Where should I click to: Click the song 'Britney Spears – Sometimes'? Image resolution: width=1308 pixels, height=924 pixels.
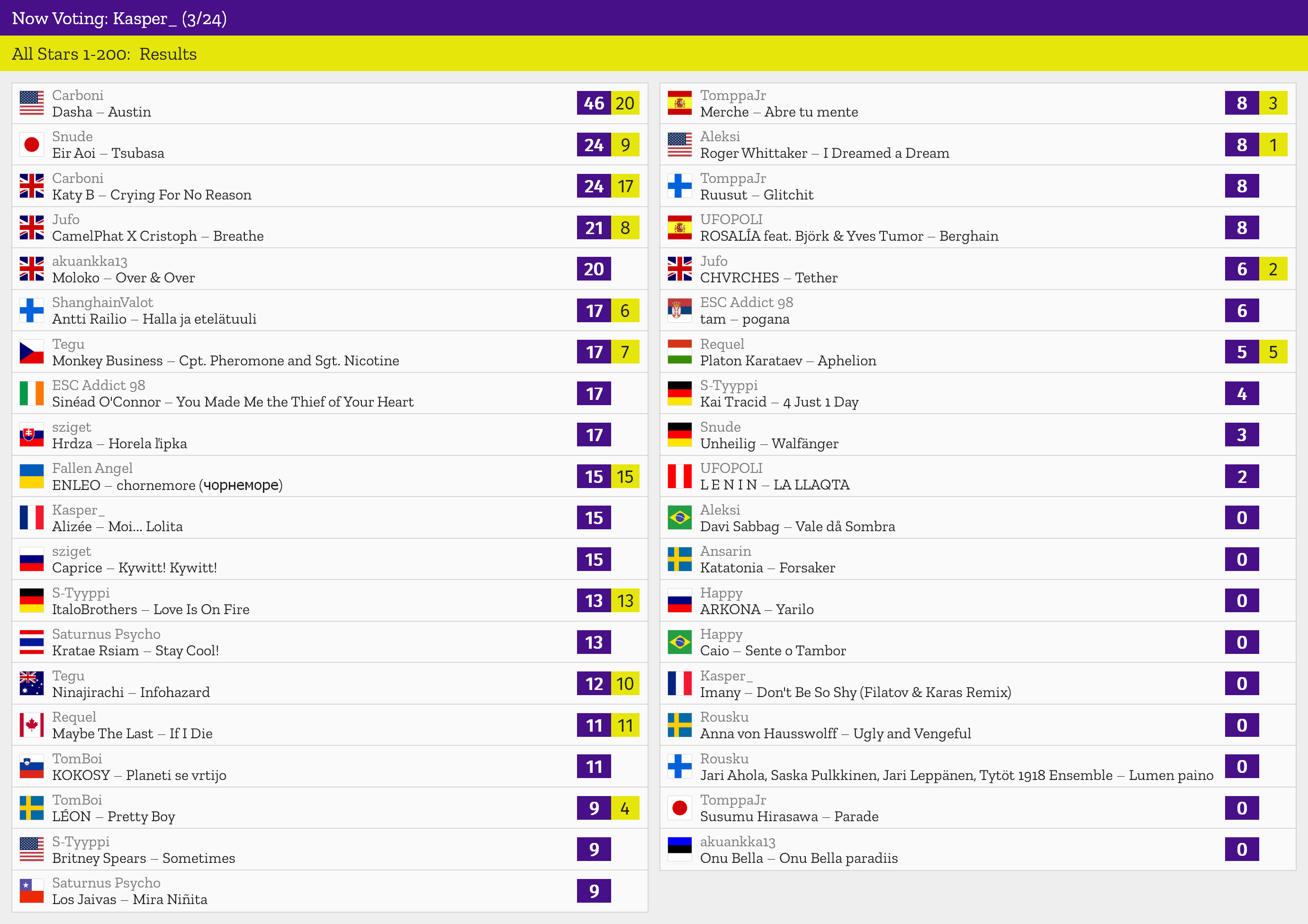tap(144, 858)
